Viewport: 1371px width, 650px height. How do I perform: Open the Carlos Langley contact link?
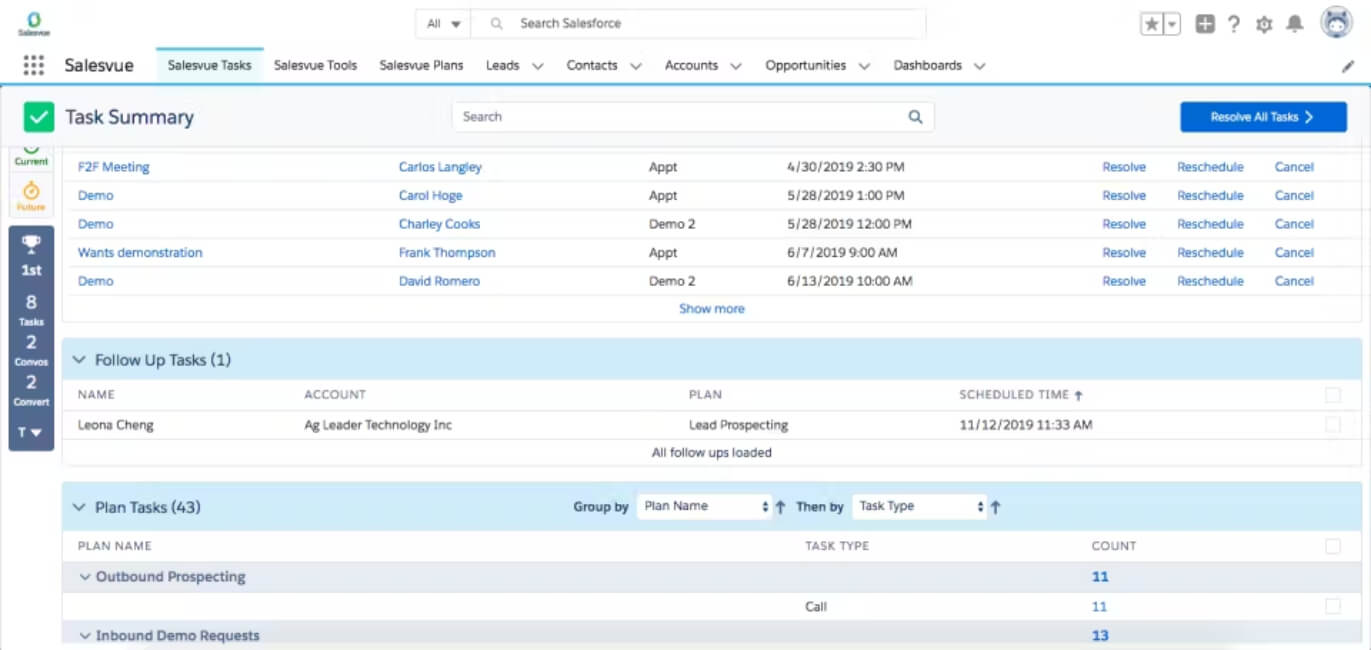point(440,167)
